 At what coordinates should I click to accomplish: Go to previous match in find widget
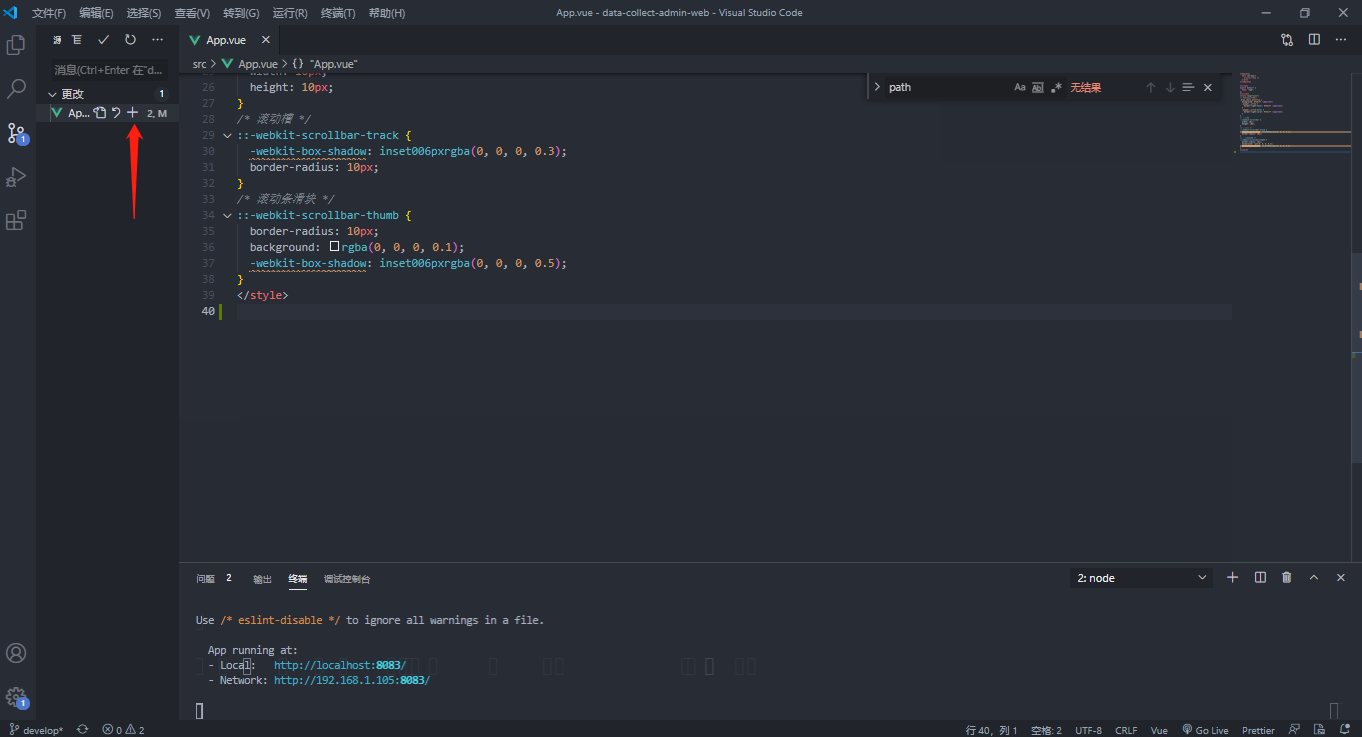1151,88
